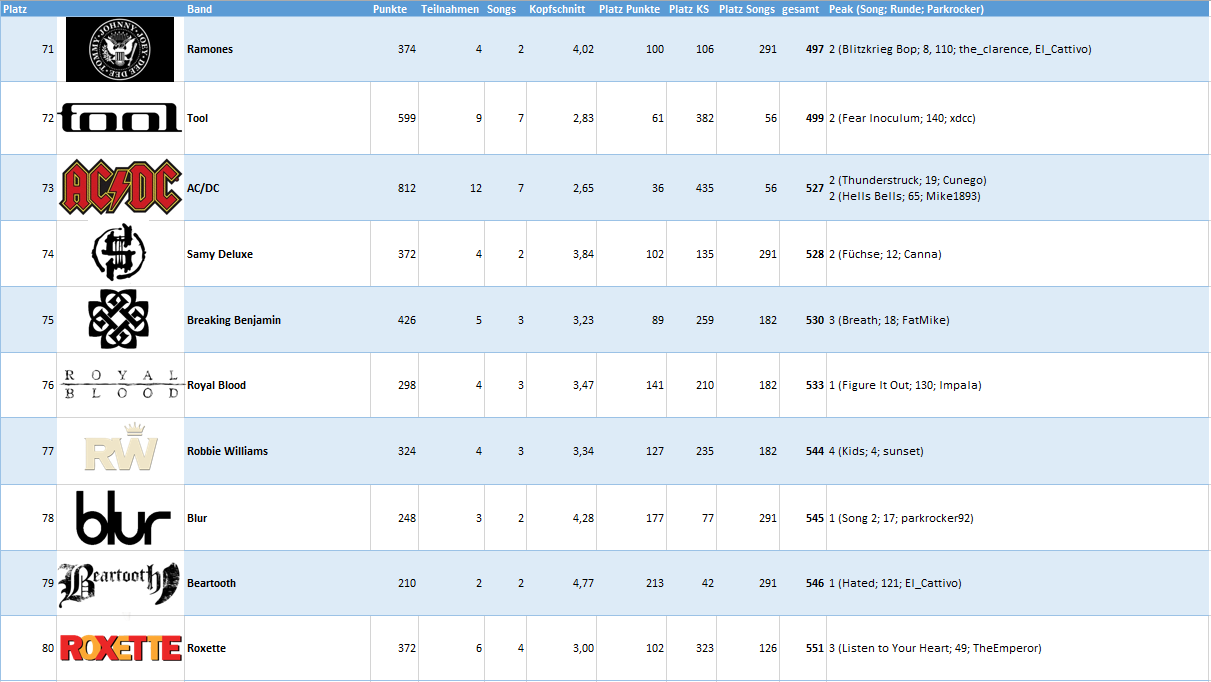The image size is (1211, 682).
Task: Select the Punkte column header
Action: pos(389,9)
